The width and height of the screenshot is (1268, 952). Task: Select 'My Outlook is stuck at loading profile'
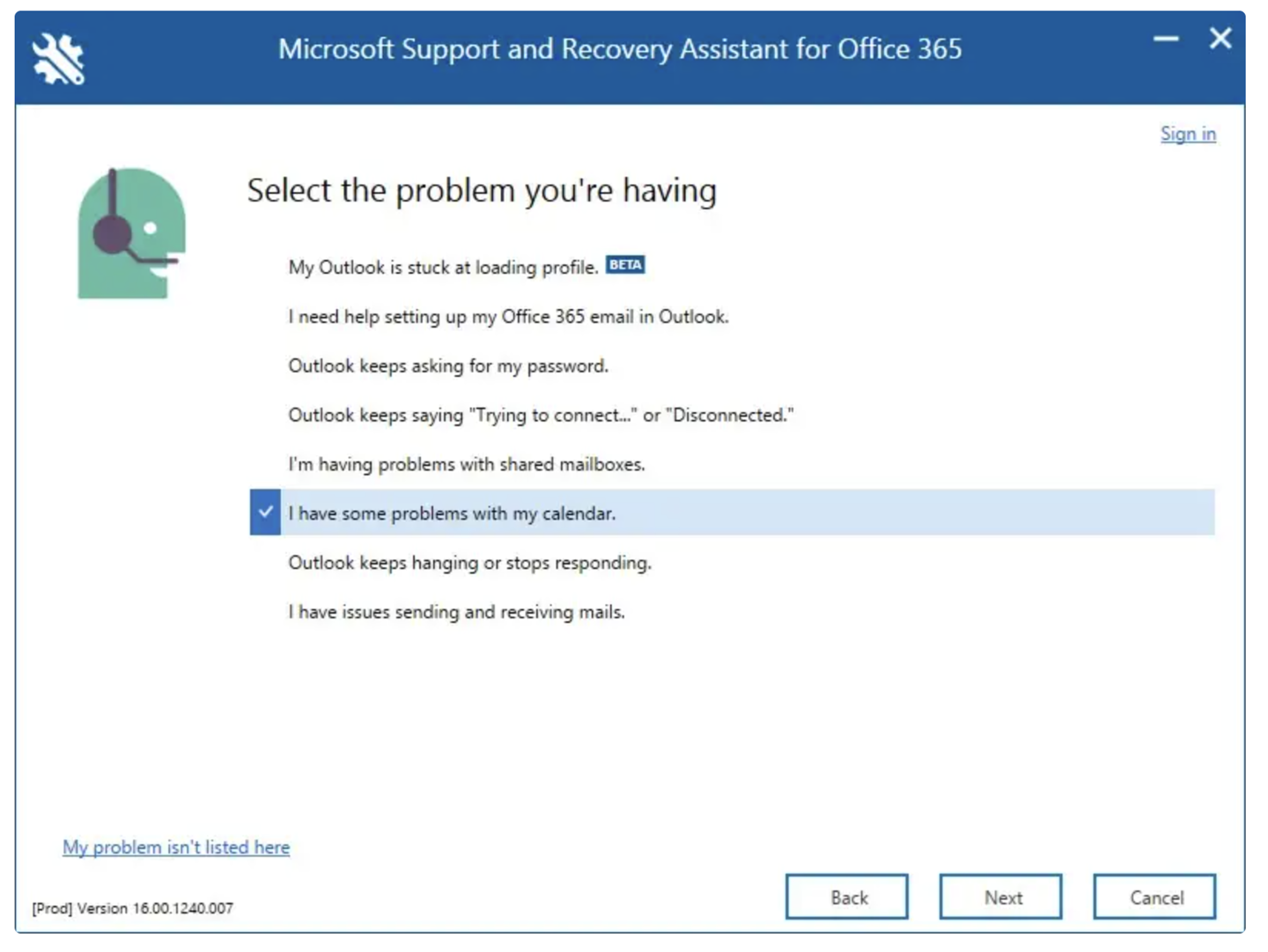[443, 268]
